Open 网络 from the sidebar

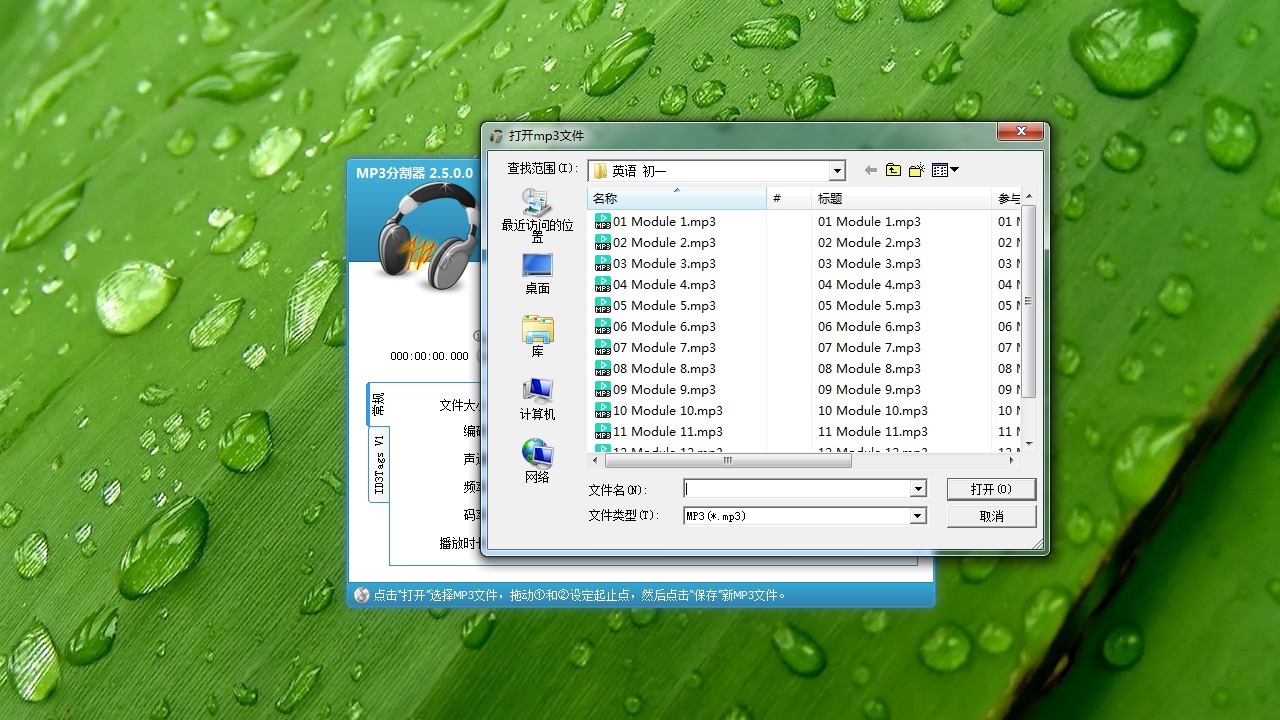pos(537,455)
